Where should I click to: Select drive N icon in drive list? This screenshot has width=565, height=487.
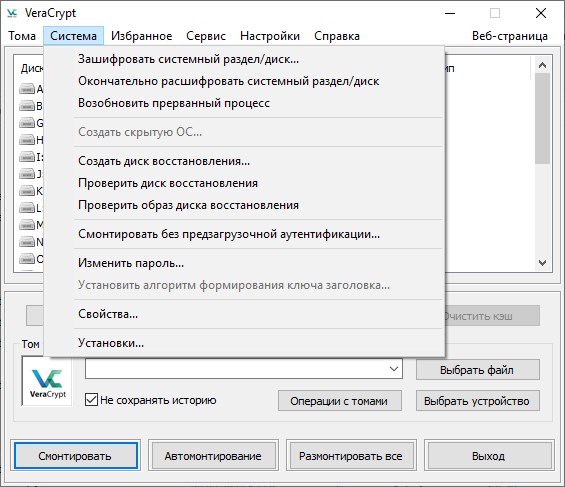[27, 242]
